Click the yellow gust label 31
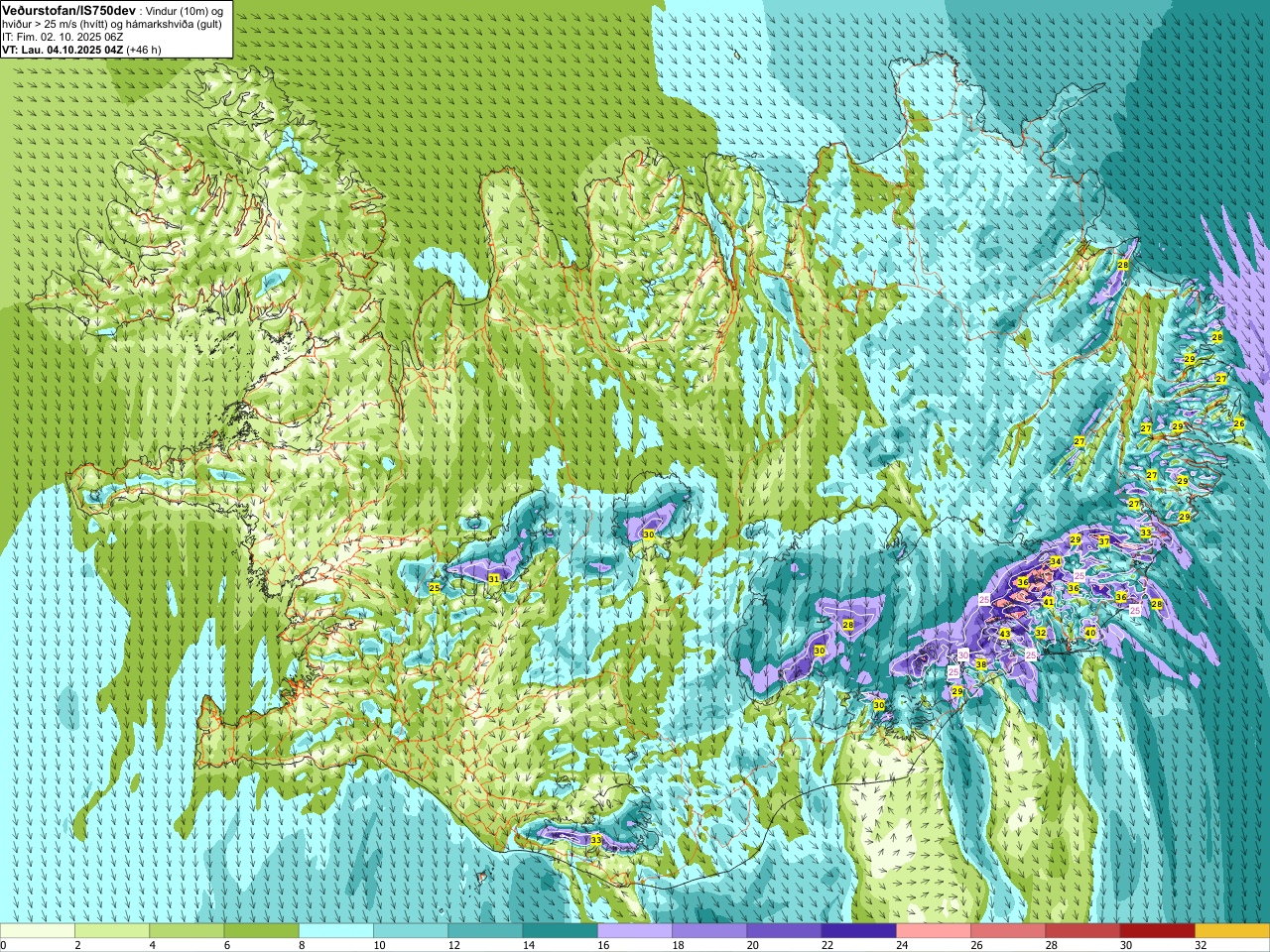 494,578
